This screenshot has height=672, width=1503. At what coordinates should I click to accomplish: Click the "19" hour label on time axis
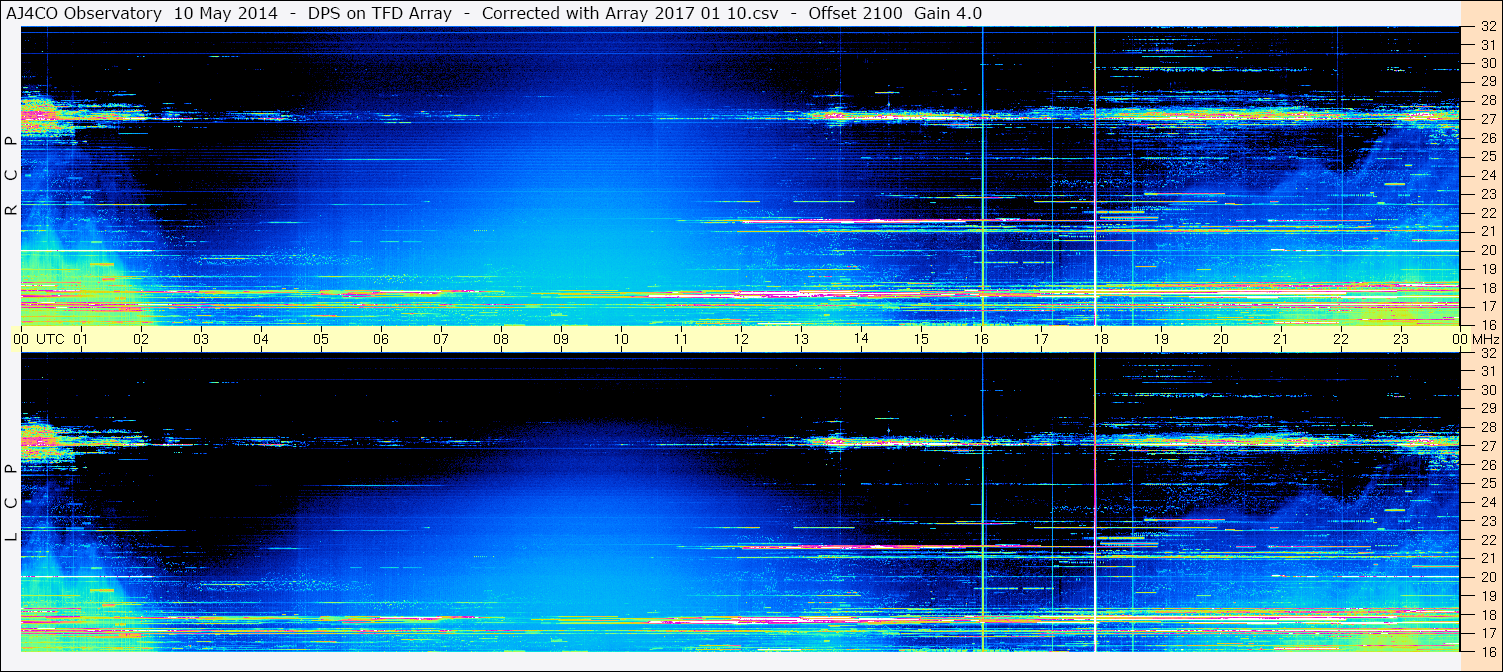coord(1161,339)
